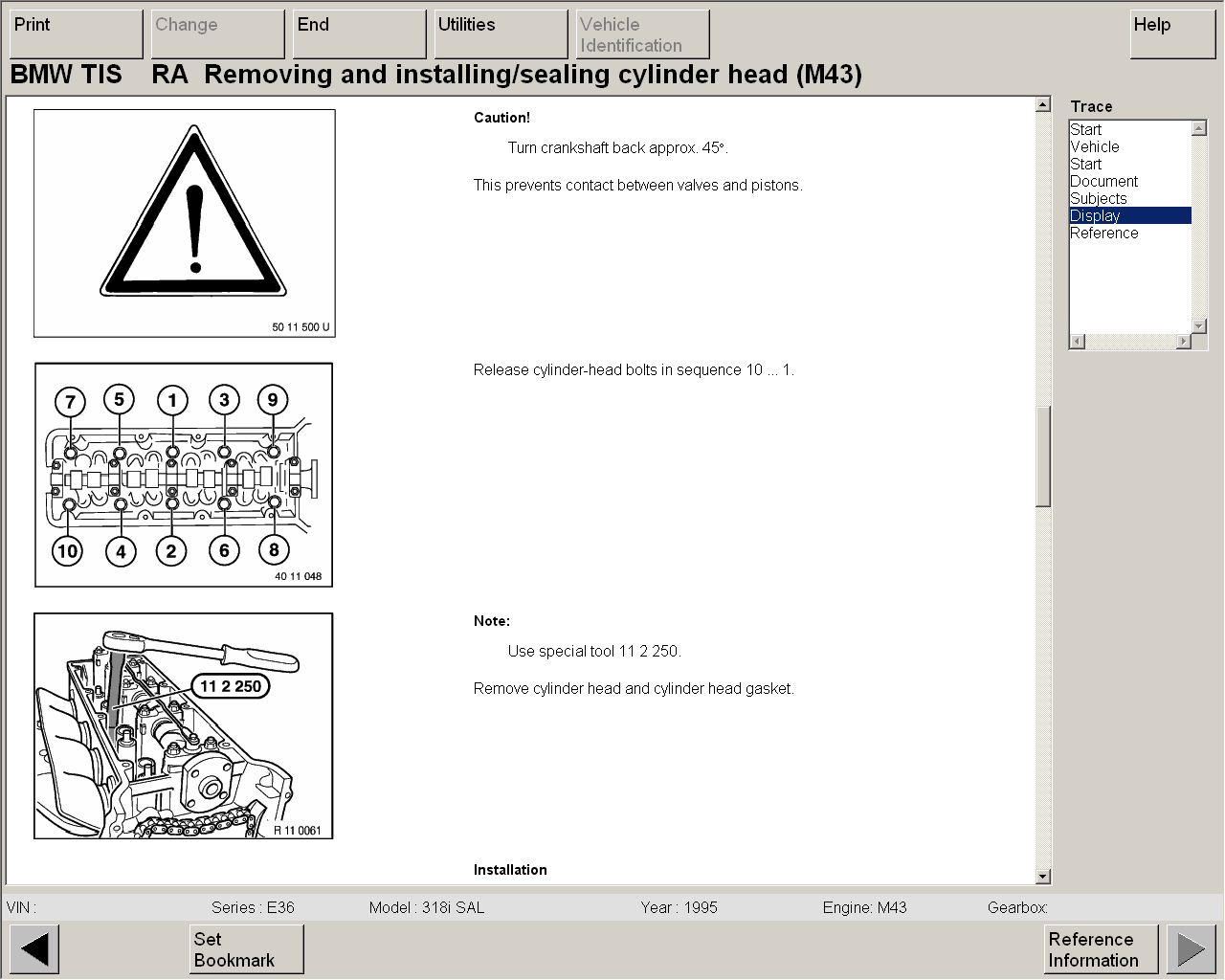Click Trace list scroll up arrow

click(x=1199, y=128)
